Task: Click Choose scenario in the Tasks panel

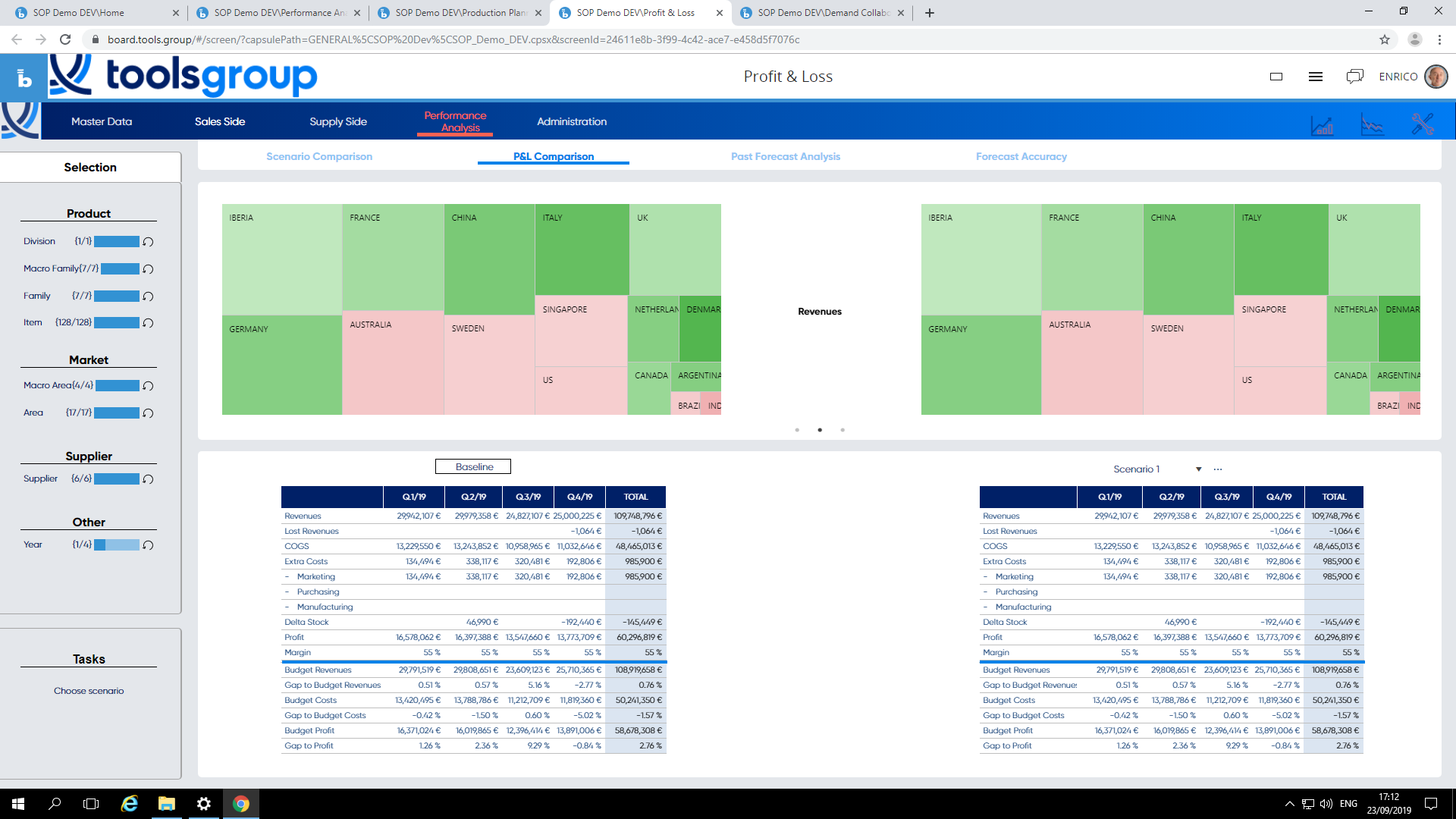Action: 89,690
